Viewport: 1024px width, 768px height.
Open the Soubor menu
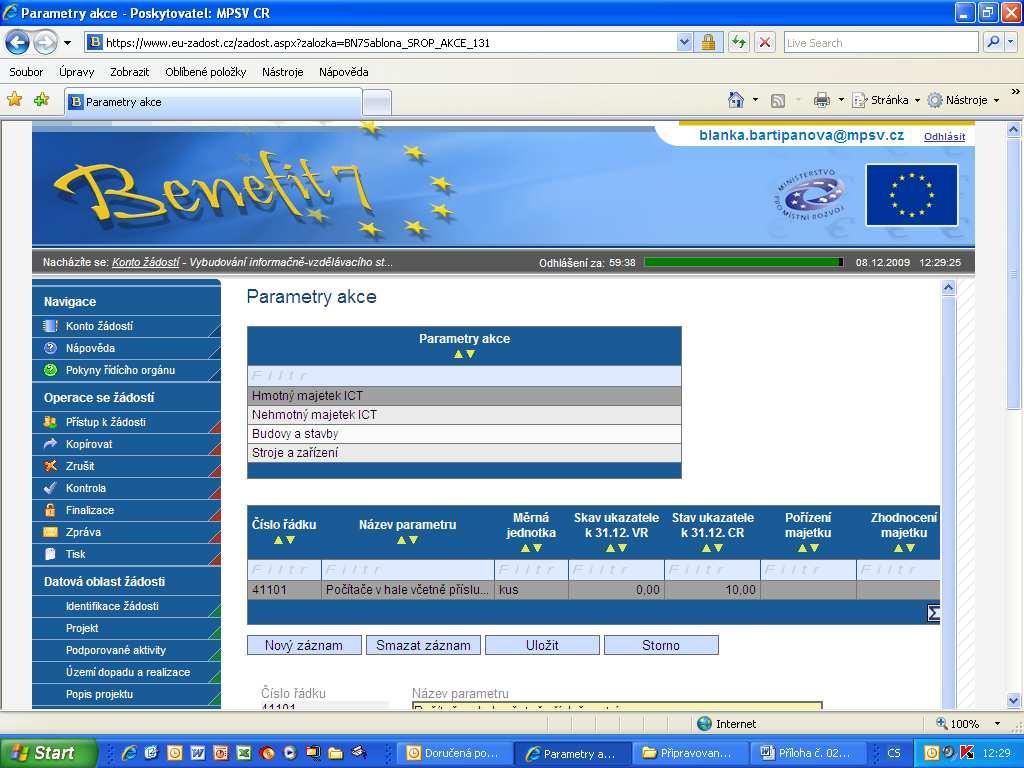(26, 72)
